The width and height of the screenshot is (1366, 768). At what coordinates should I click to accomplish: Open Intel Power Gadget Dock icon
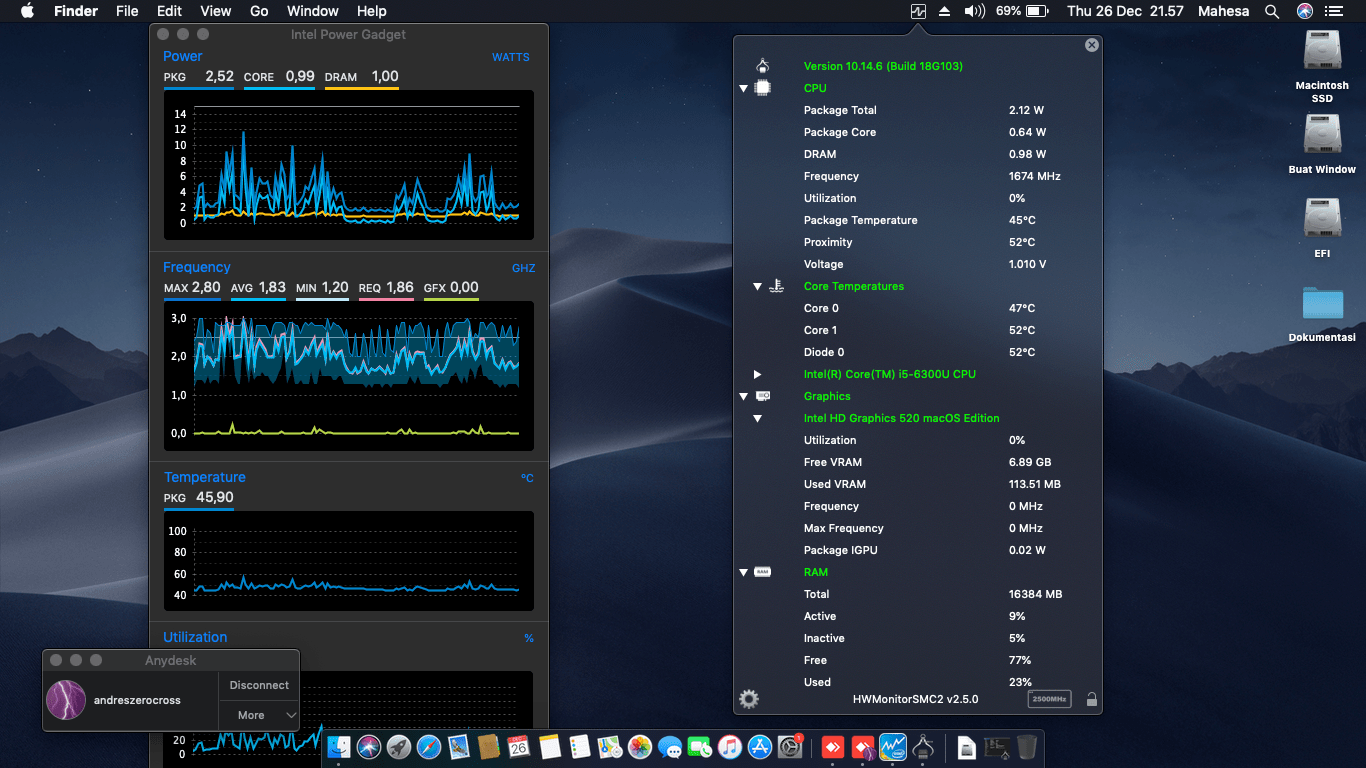coord(893,746)
